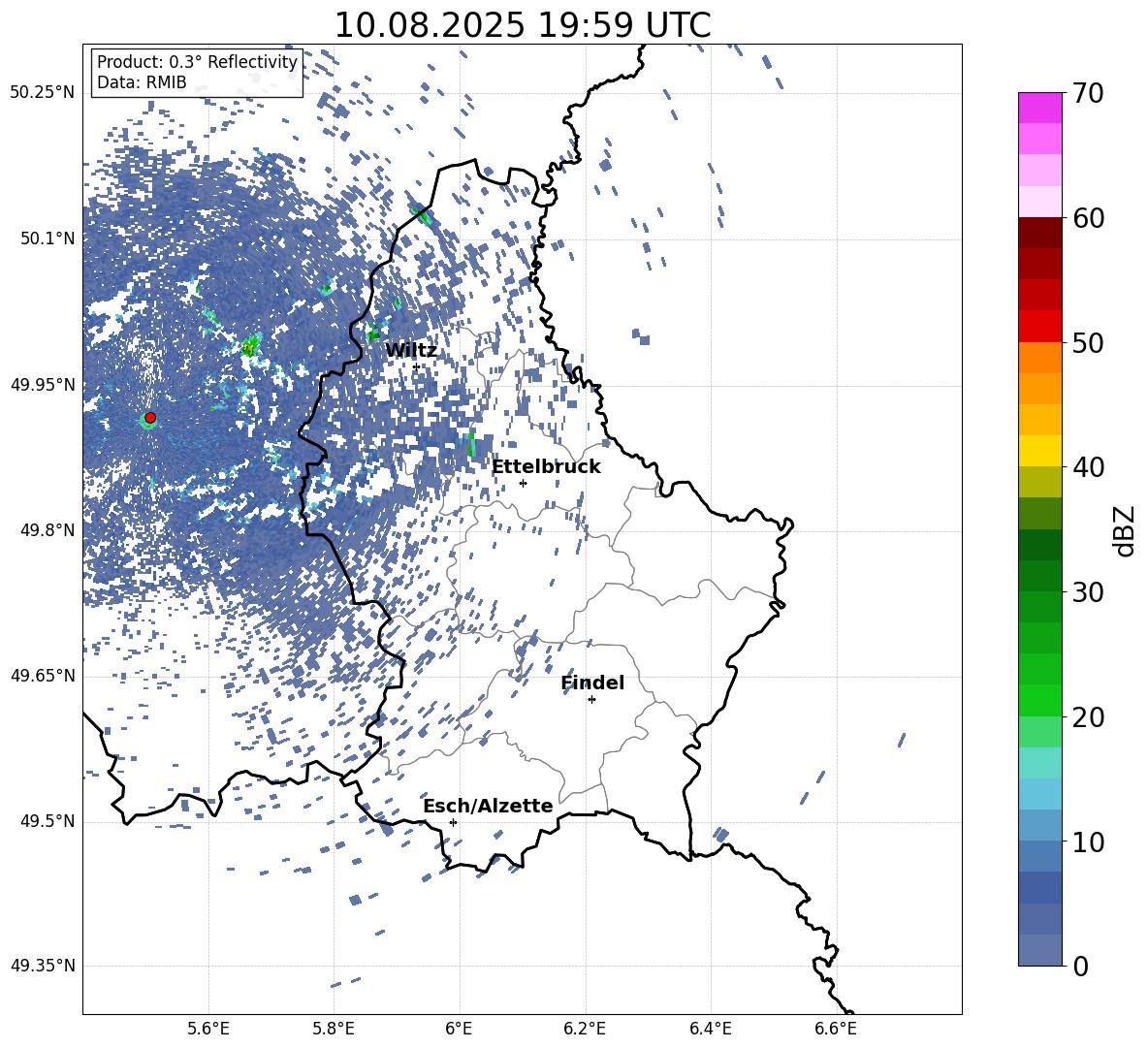The height and width of the screenshot is (1048, 1148).
Task: Click the 60 colorbar tick label
Action: tap(1088, 218)
